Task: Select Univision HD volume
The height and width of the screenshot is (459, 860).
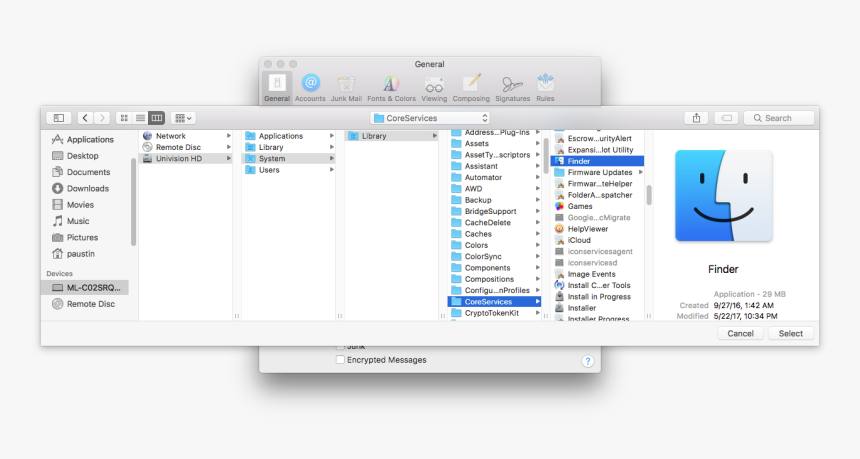Action: pos(186,158)
